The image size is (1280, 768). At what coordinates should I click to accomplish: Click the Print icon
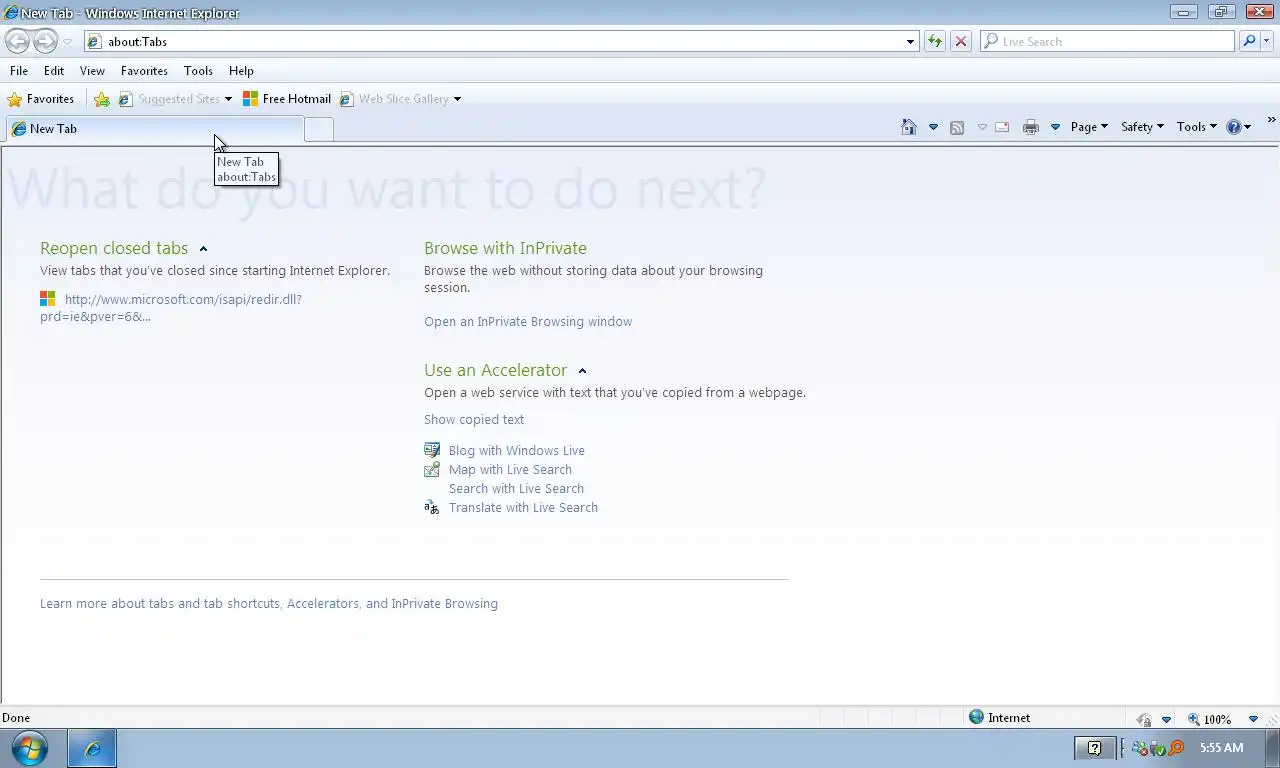pyautogui.click(x=1031, y=127)
